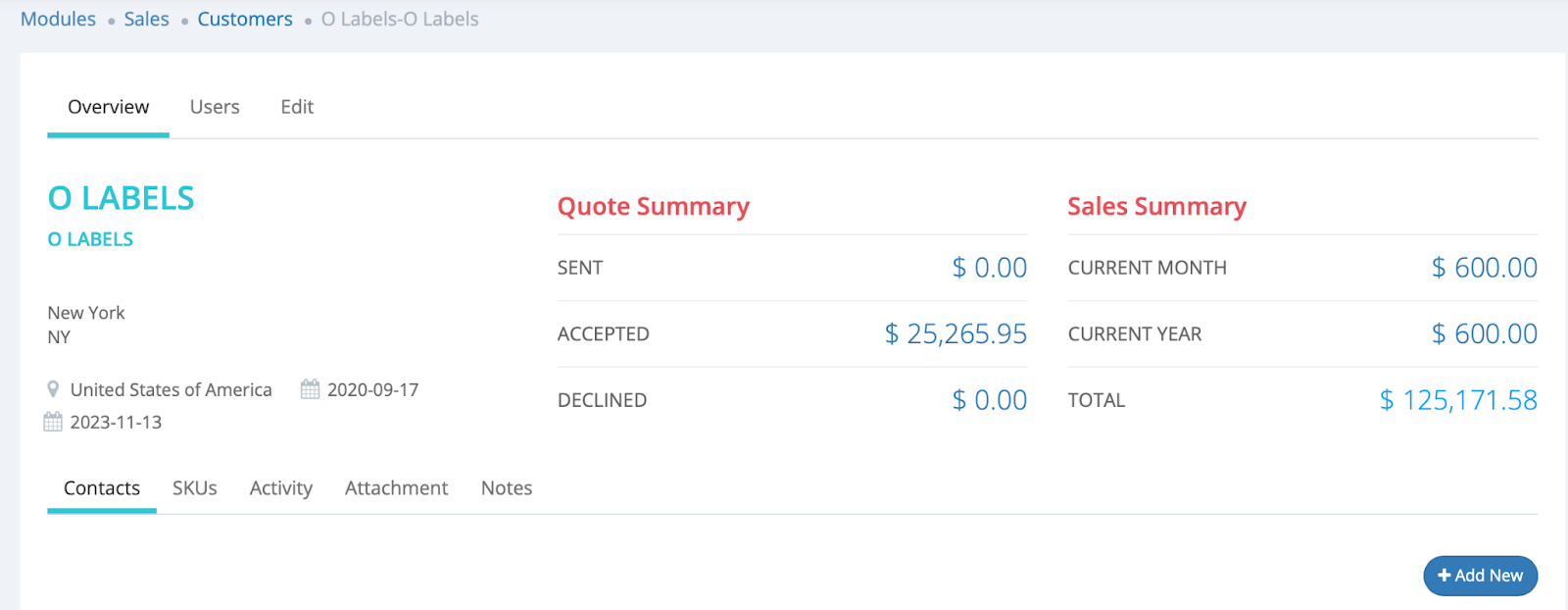View the Notes tab

tap(507, 488)
